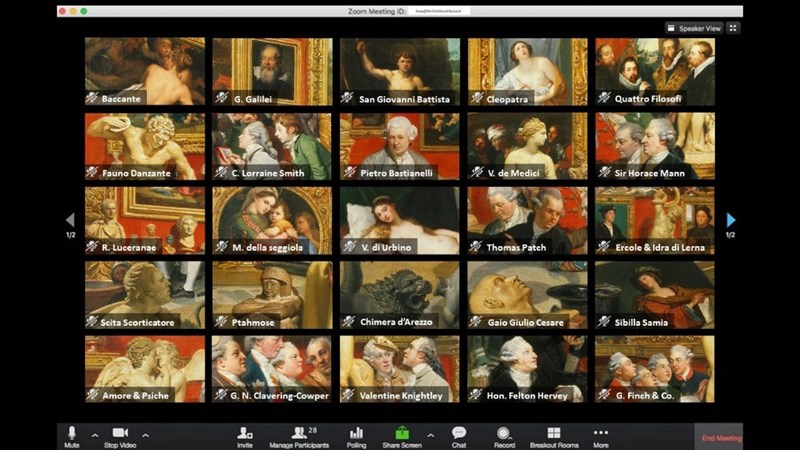Click muted mic icon on Hon. Felton Hervey tile
800x450 pixels.
(x=475, y=394)
